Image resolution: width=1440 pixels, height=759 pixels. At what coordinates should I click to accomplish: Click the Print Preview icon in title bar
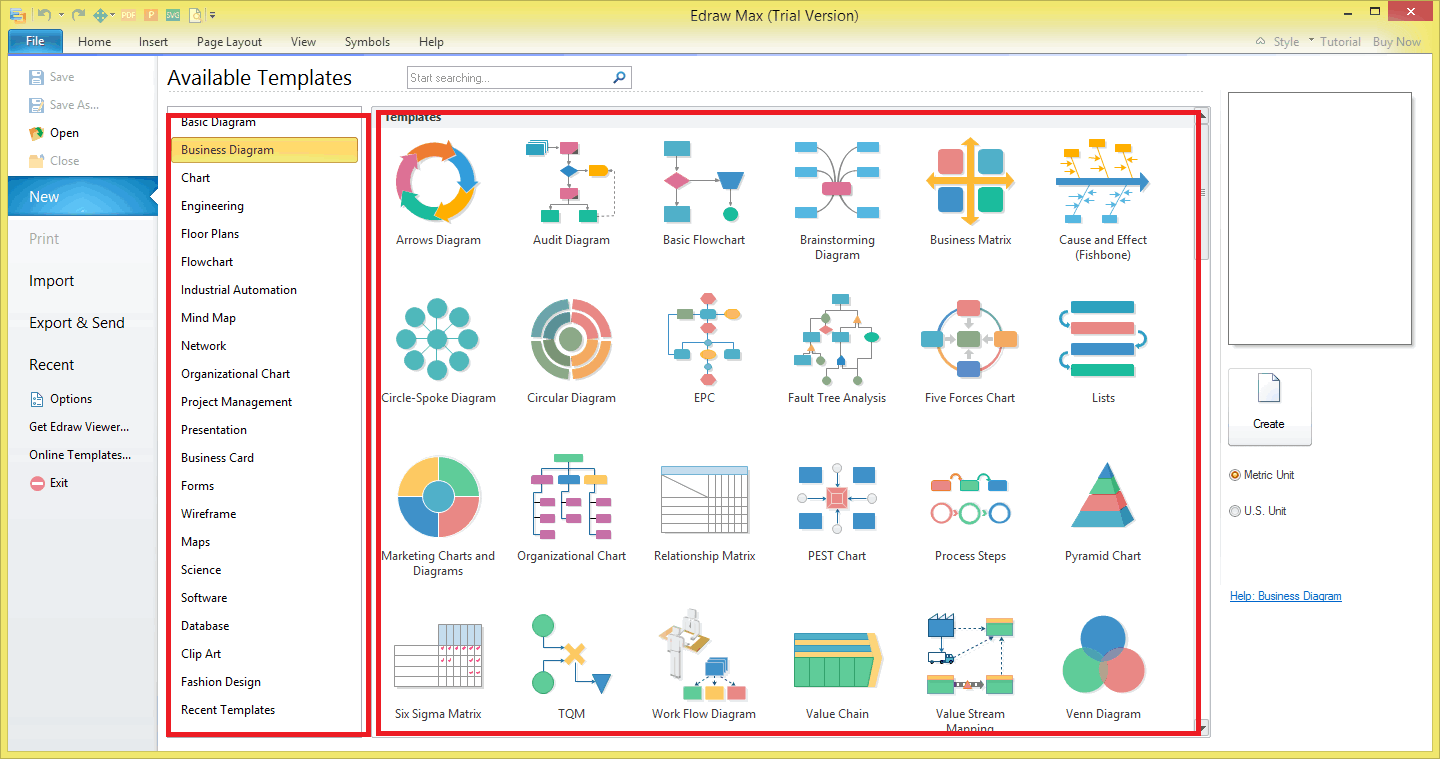click(x=195, y=15)
